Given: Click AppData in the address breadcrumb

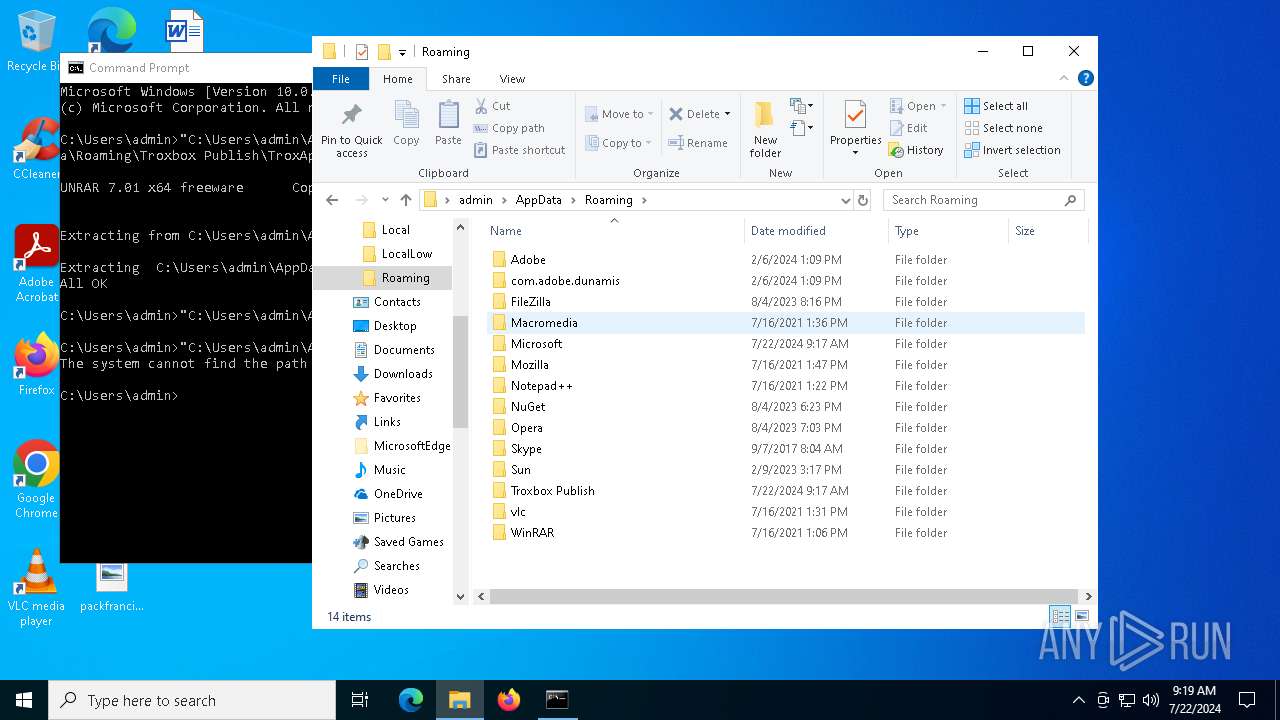Looking at the screenshot, I should click(x=538, y=200).
